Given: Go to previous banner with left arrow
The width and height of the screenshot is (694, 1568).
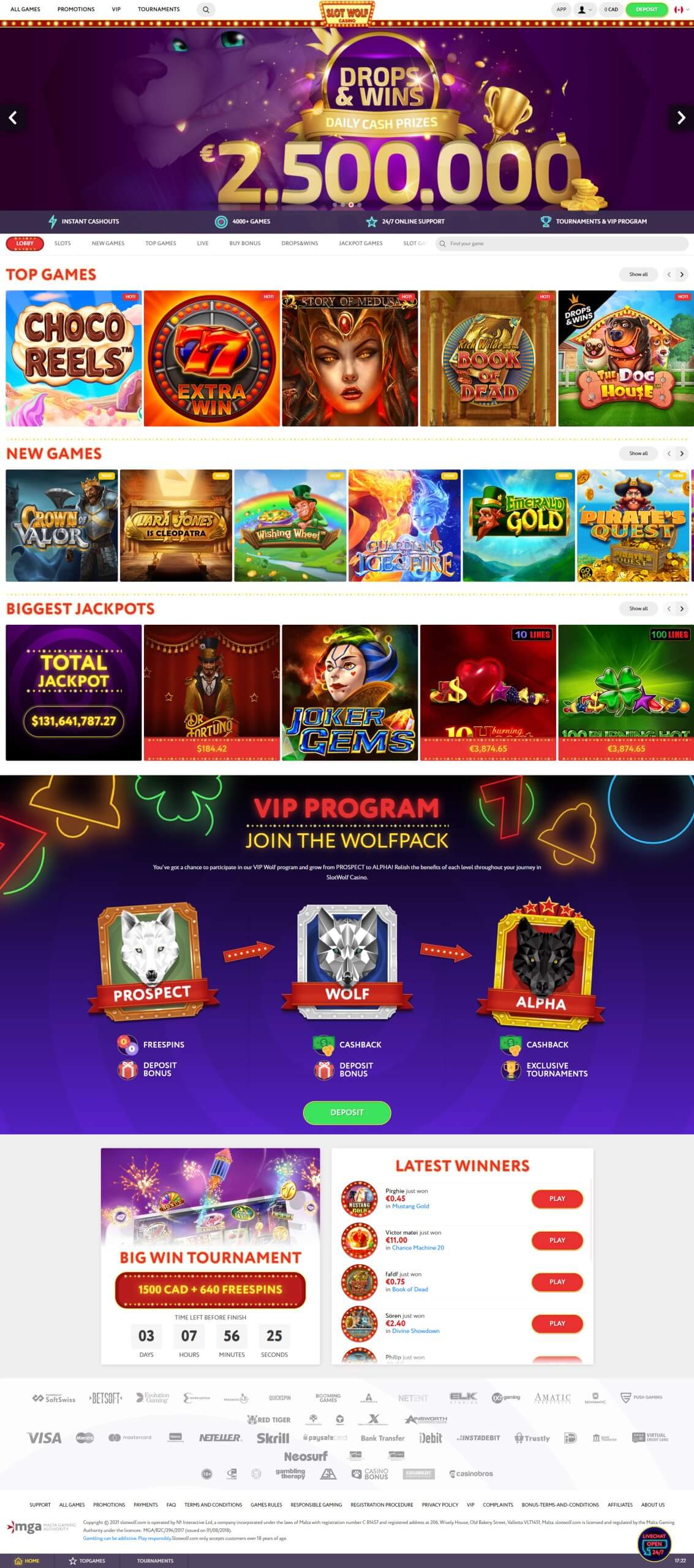Looking at the screenshot, I should click(13, 118).
